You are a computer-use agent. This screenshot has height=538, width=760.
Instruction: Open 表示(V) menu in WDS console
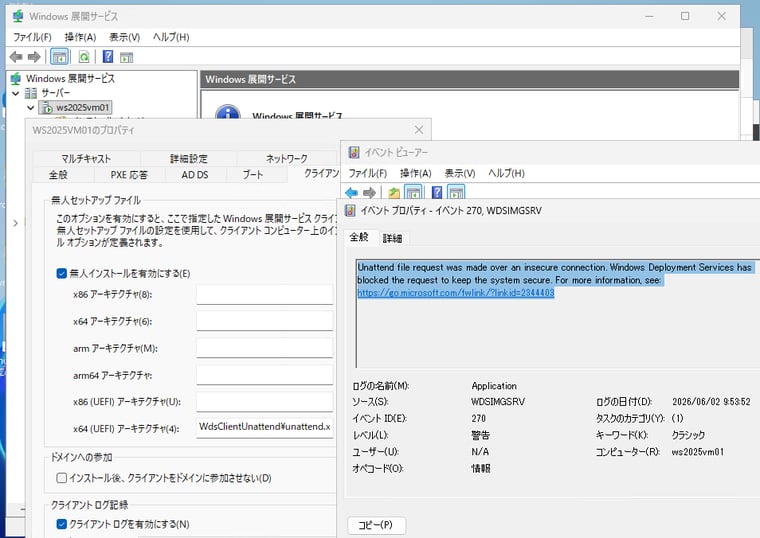point(125,37)
